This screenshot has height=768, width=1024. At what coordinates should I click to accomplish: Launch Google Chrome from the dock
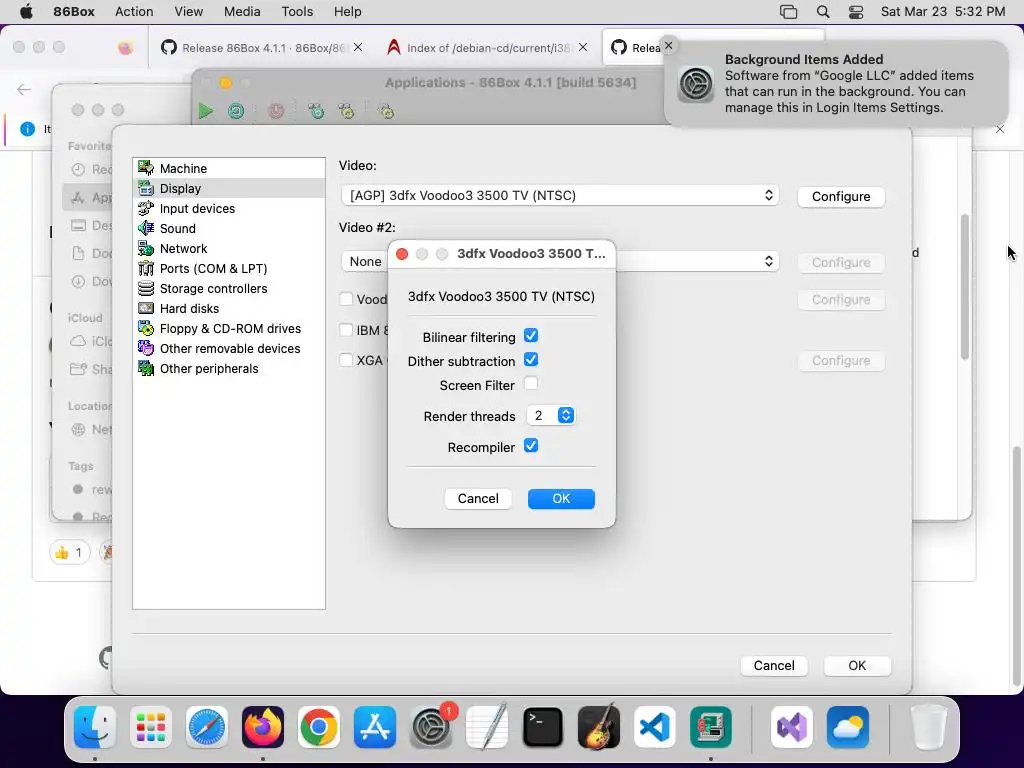[x=319, y=727]
